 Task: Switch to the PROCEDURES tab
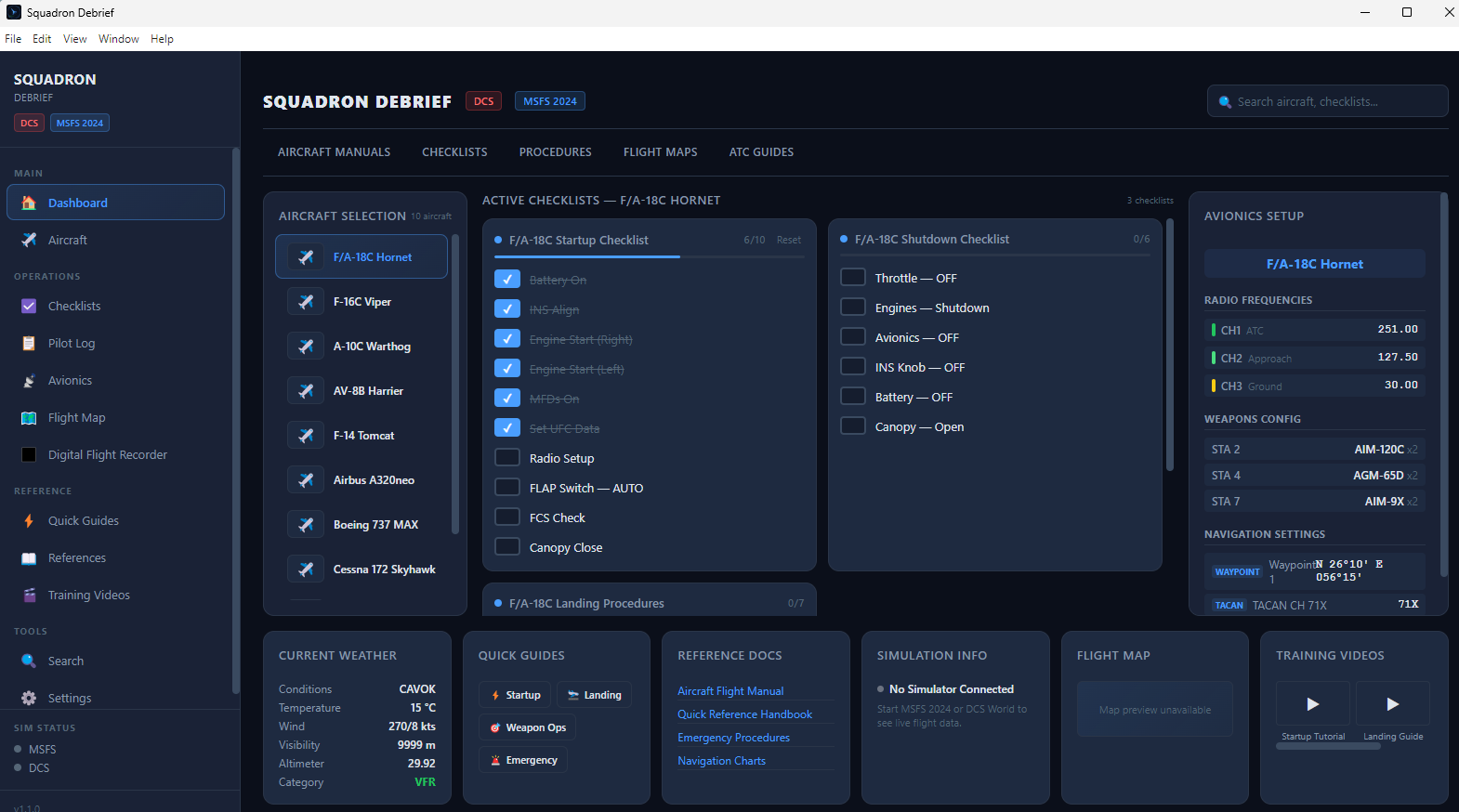tap(556, 152)
